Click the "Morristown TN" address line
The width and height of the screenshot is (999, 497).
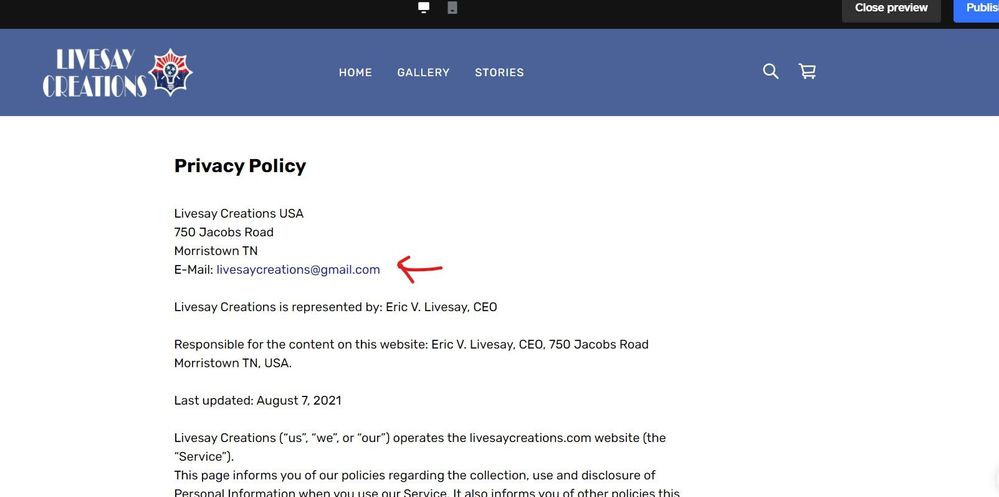pyautogui.click(x=216, y=251)
